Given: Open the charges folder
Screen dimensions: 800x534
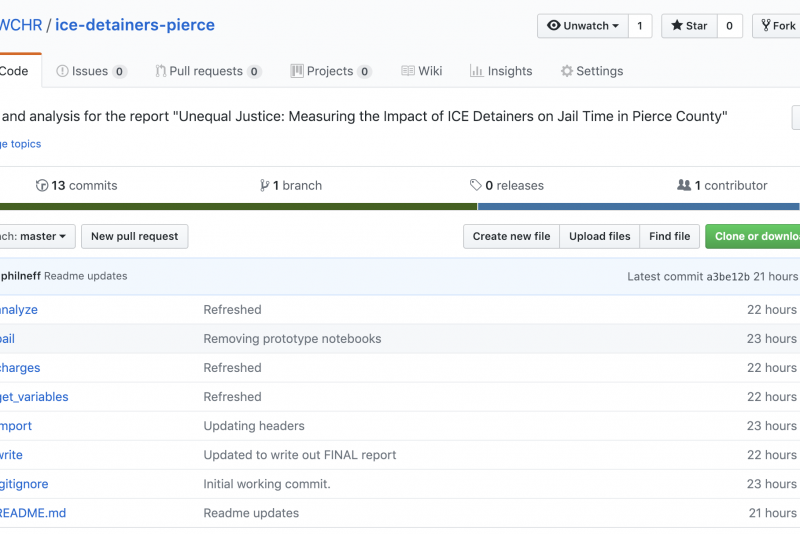Looking at the screenshot, I should pyautogui.click(x=20, y=368).
